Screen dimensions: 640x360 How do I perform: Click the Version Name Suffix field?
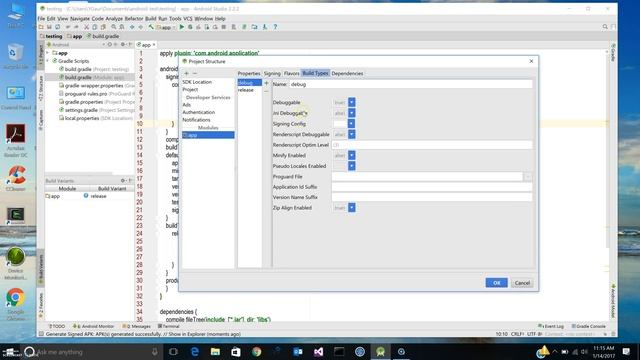click(x=432, y=197)
